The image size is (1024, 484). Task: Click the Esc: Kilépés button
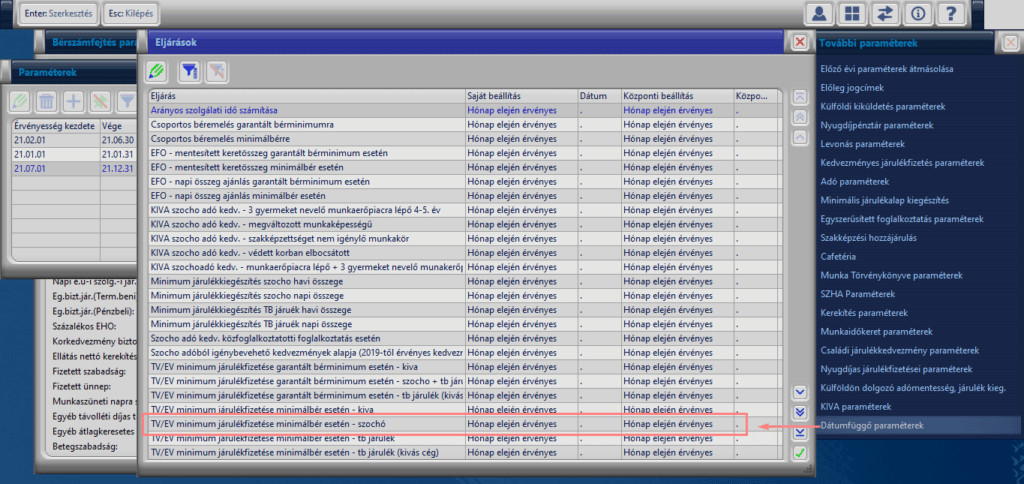131,13
